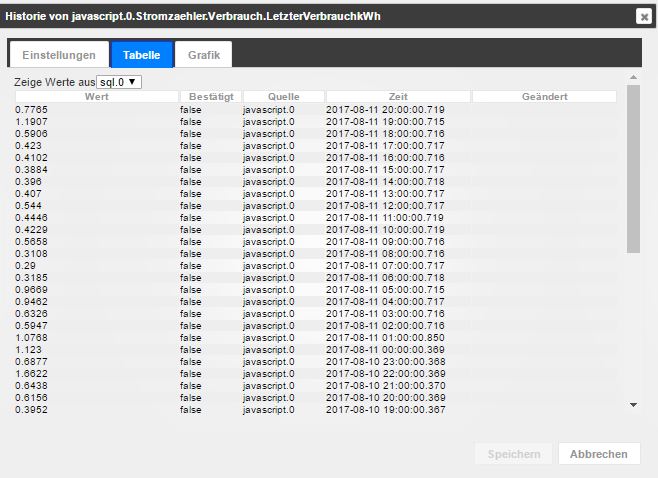The image size is (658, 478).
Task: Select value 0.6326 in the table
Action: (x=31, y=313)
